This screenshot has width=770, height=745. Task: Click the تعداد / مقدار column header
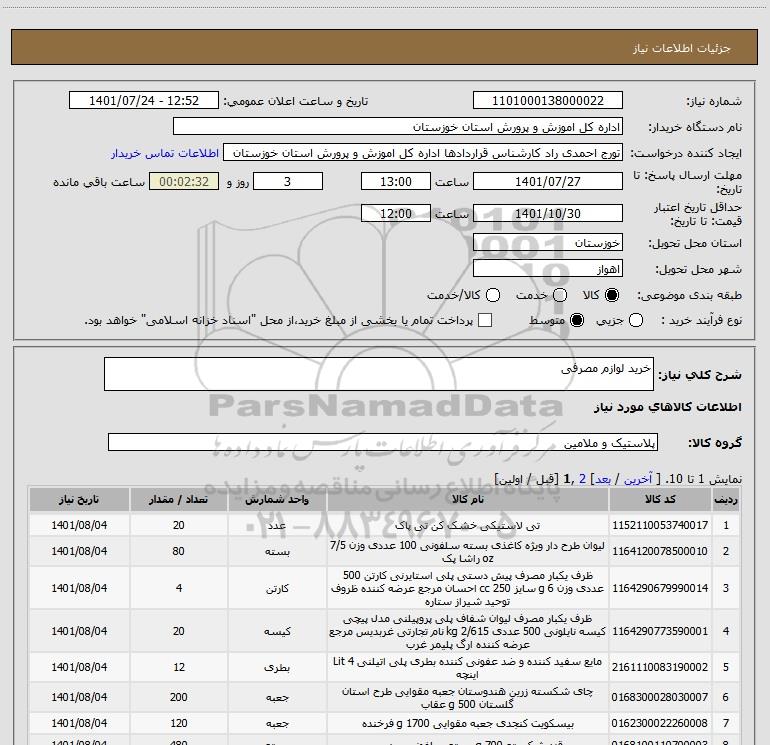click(178, 499)
